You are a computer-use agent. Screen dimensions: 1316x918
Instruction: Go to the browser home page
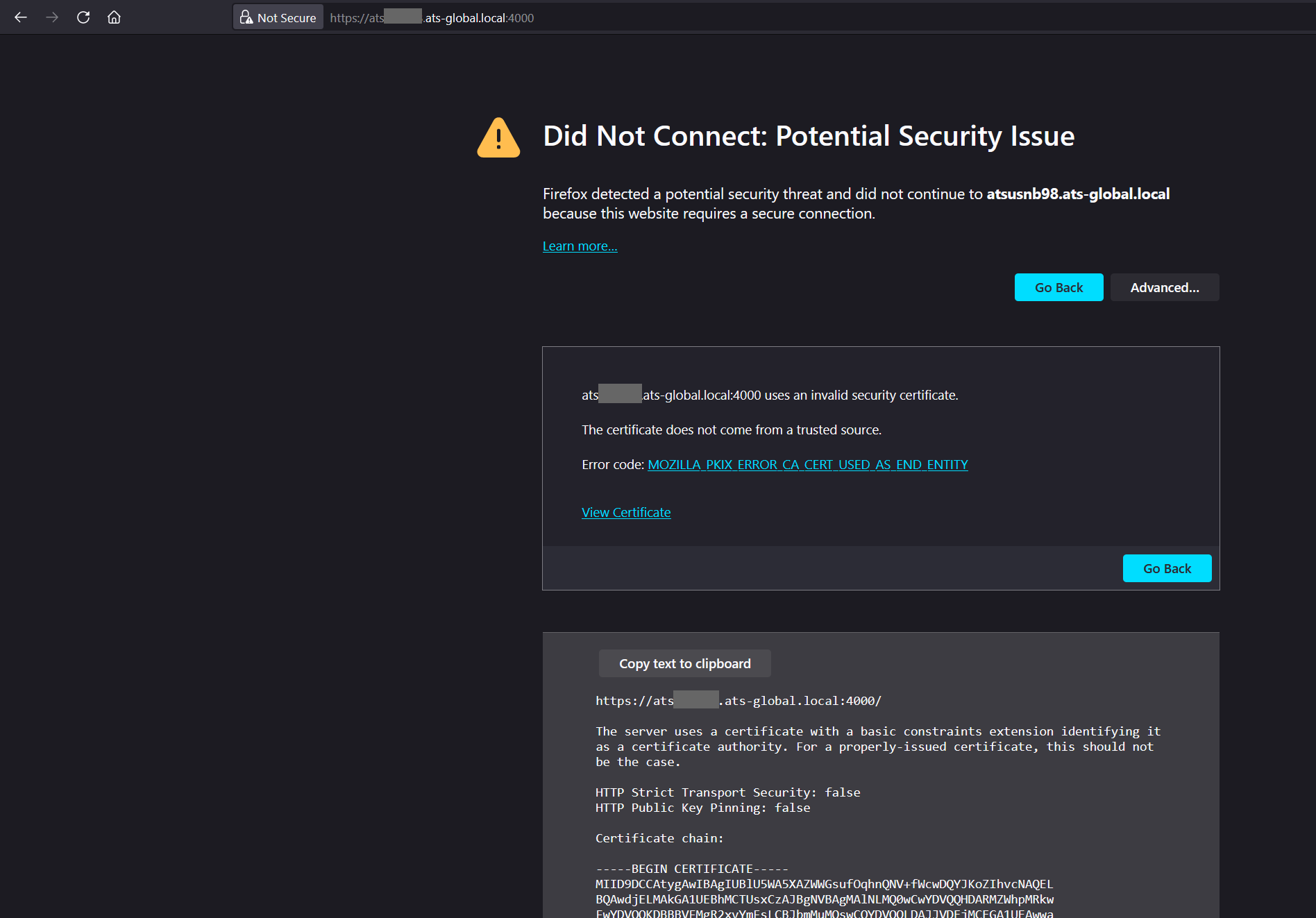114,17
